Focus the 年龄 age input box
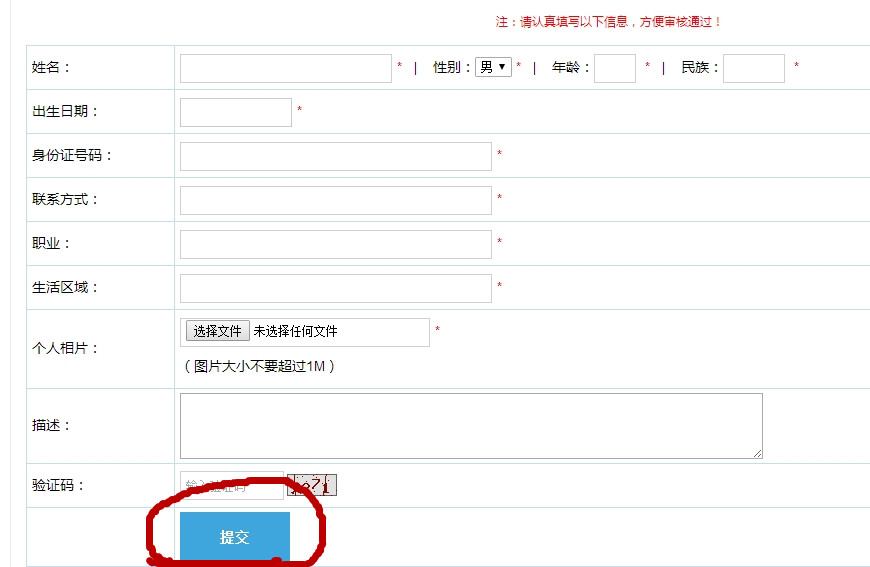 615,68
